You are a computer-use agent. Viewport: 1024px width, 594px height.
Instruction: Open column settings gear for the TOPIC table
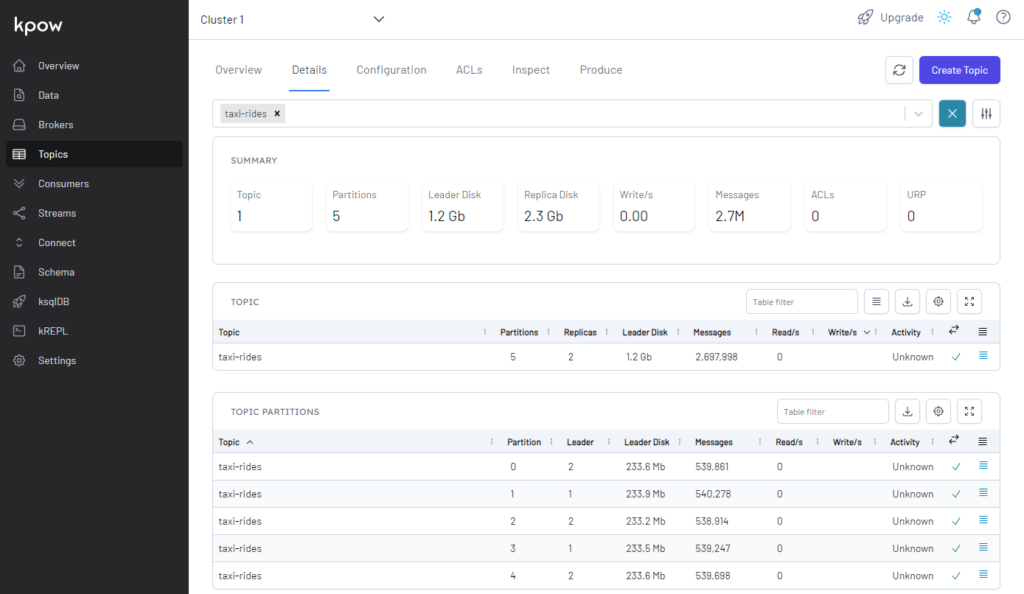(x=937, y=301)
